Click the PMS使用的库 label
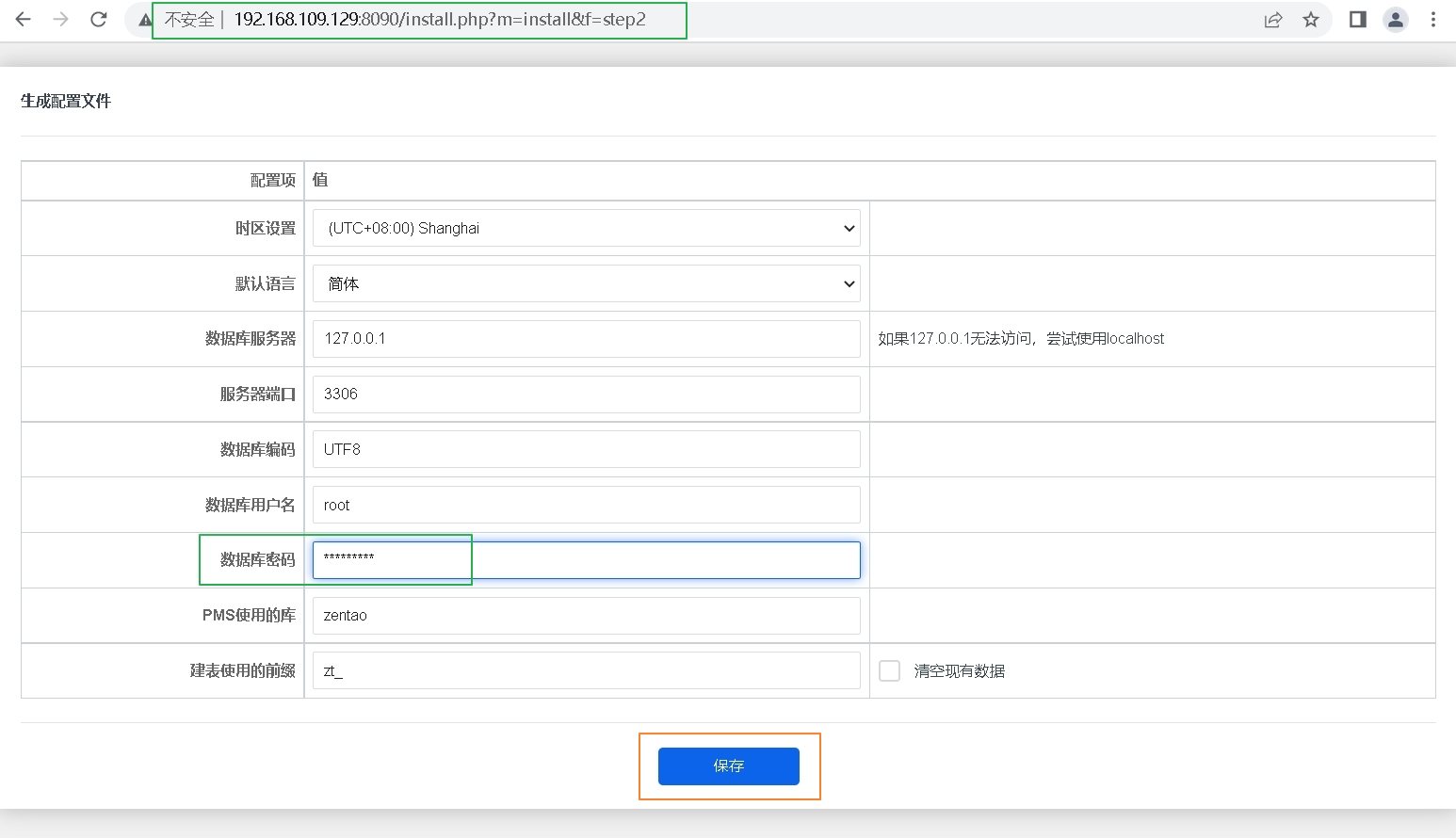Viewport: 1456px width, 838px height. pyautogui.click(x=250, y=615)
